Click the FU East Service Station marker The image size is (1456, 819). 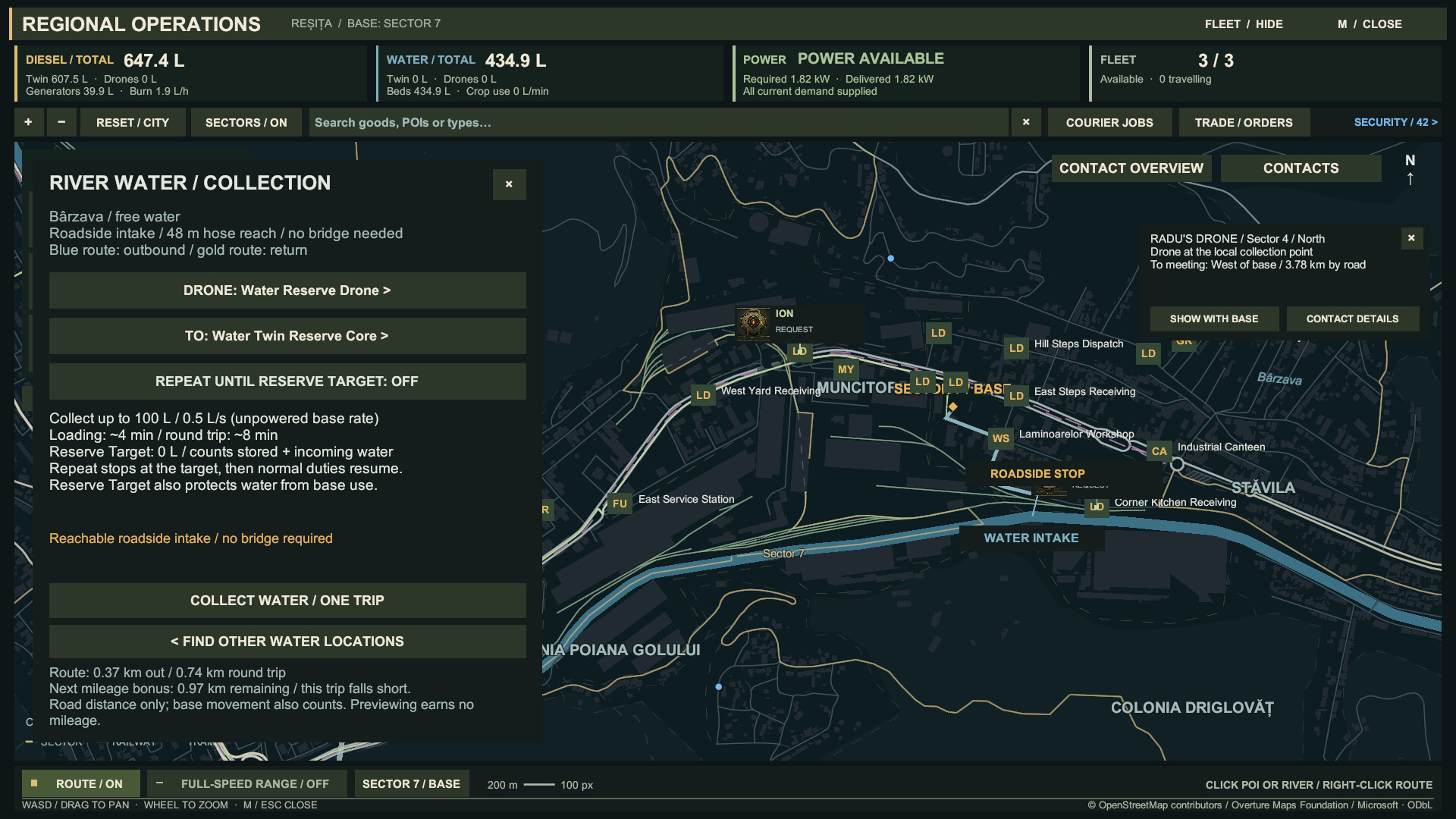point(620,504)
